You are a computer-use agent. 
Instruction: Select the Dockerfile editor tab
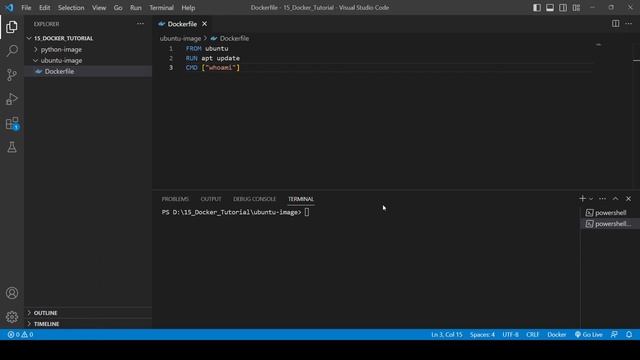pyautogui.click(x=182, y=24)
